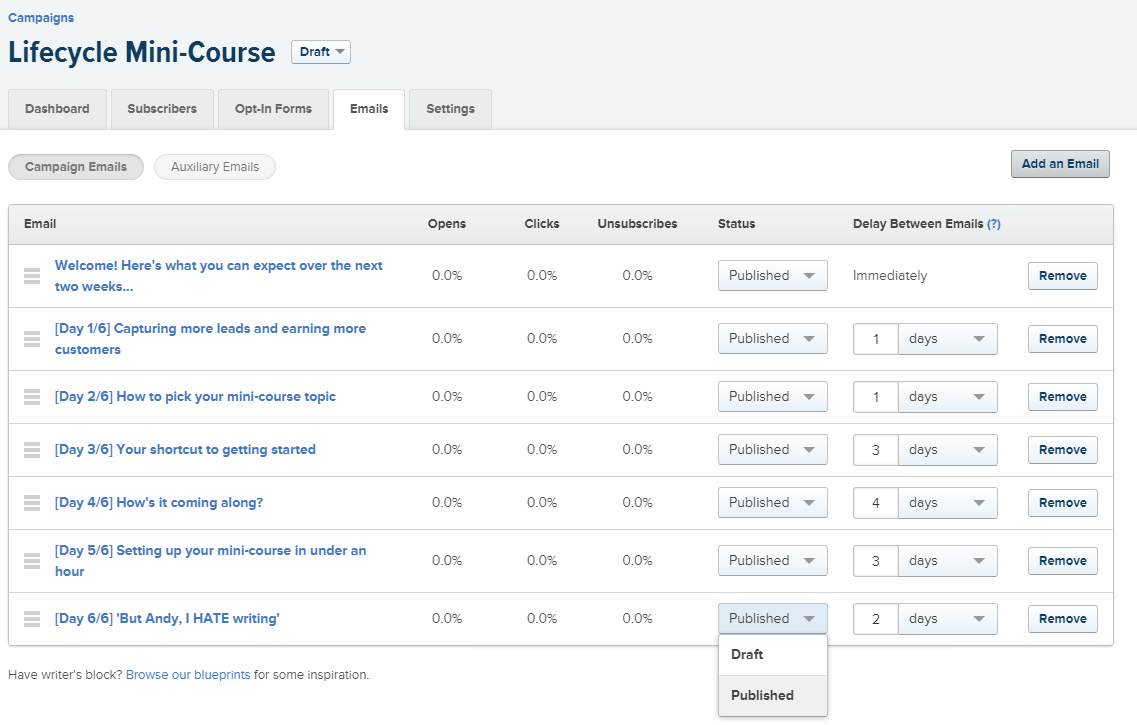Open days unit dropdown for Day 2/6 email
This screenshot has width=1137, height=725.
(948, 397)
